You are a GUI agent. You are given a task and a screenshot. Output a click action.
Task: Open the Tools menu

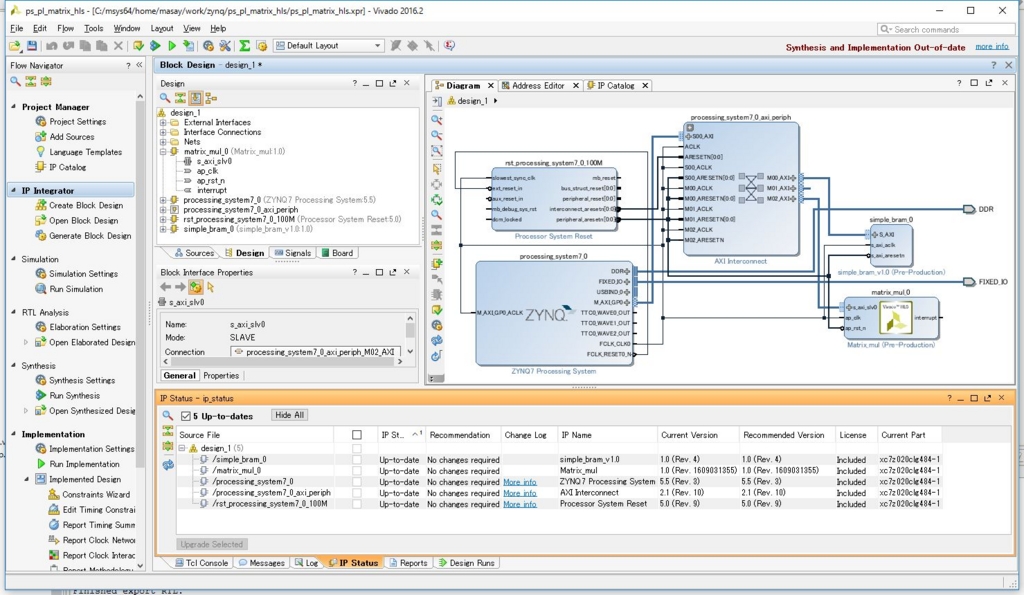point(93,28)
